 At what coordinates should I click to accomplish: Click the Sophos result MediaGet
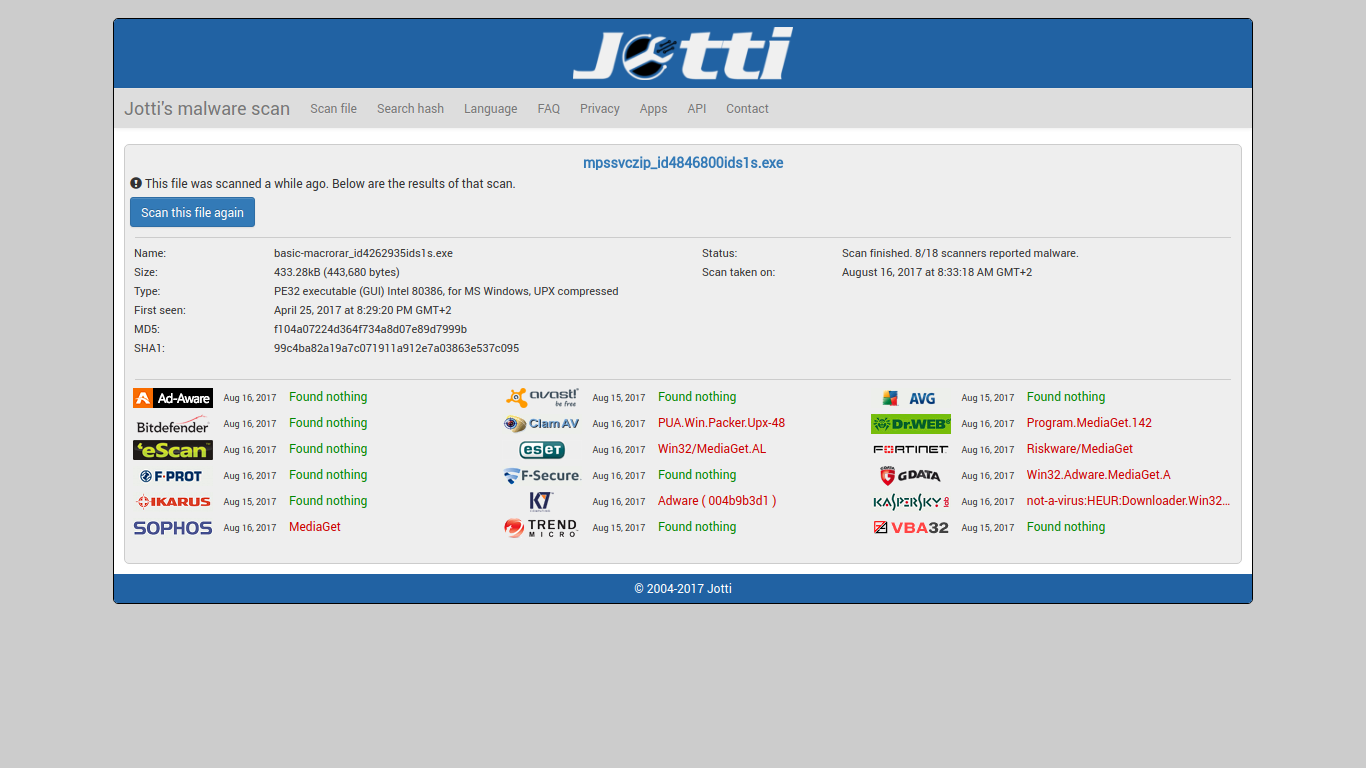315,527
